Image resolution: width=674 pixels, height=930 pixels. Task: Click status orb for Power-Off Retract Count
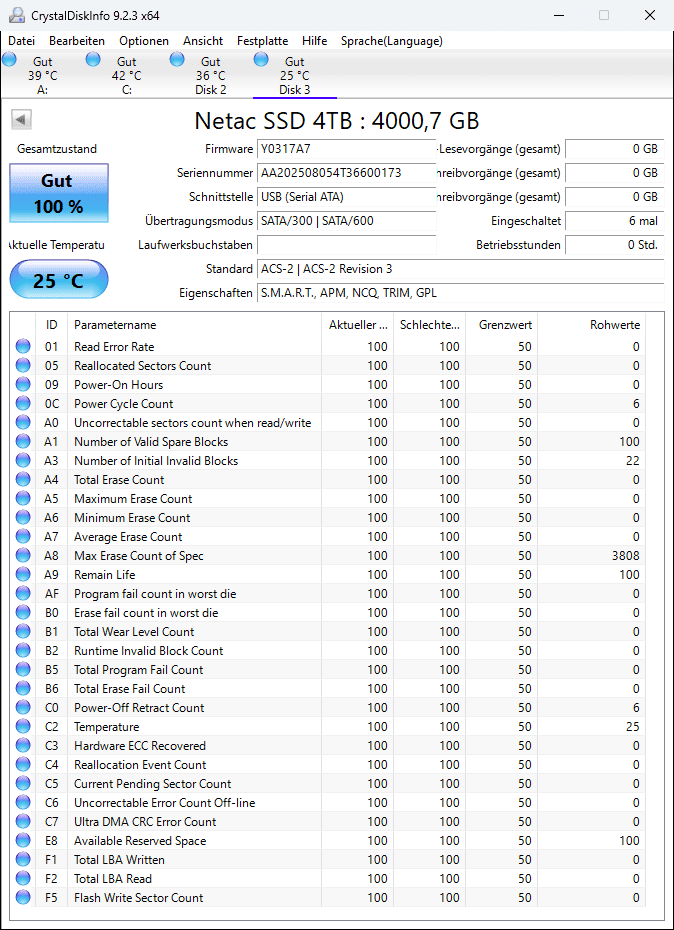23,708
